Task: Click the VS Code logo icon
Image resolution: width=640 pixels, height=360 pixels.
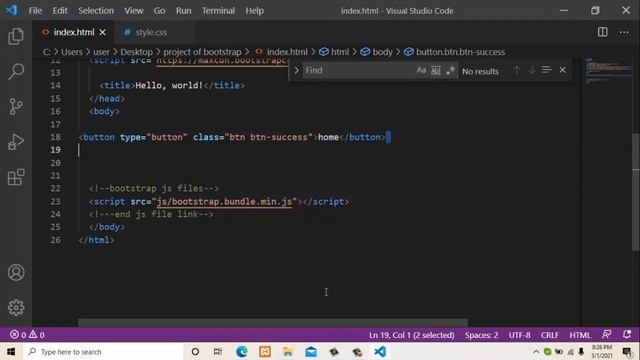Action: click(11, 10)
